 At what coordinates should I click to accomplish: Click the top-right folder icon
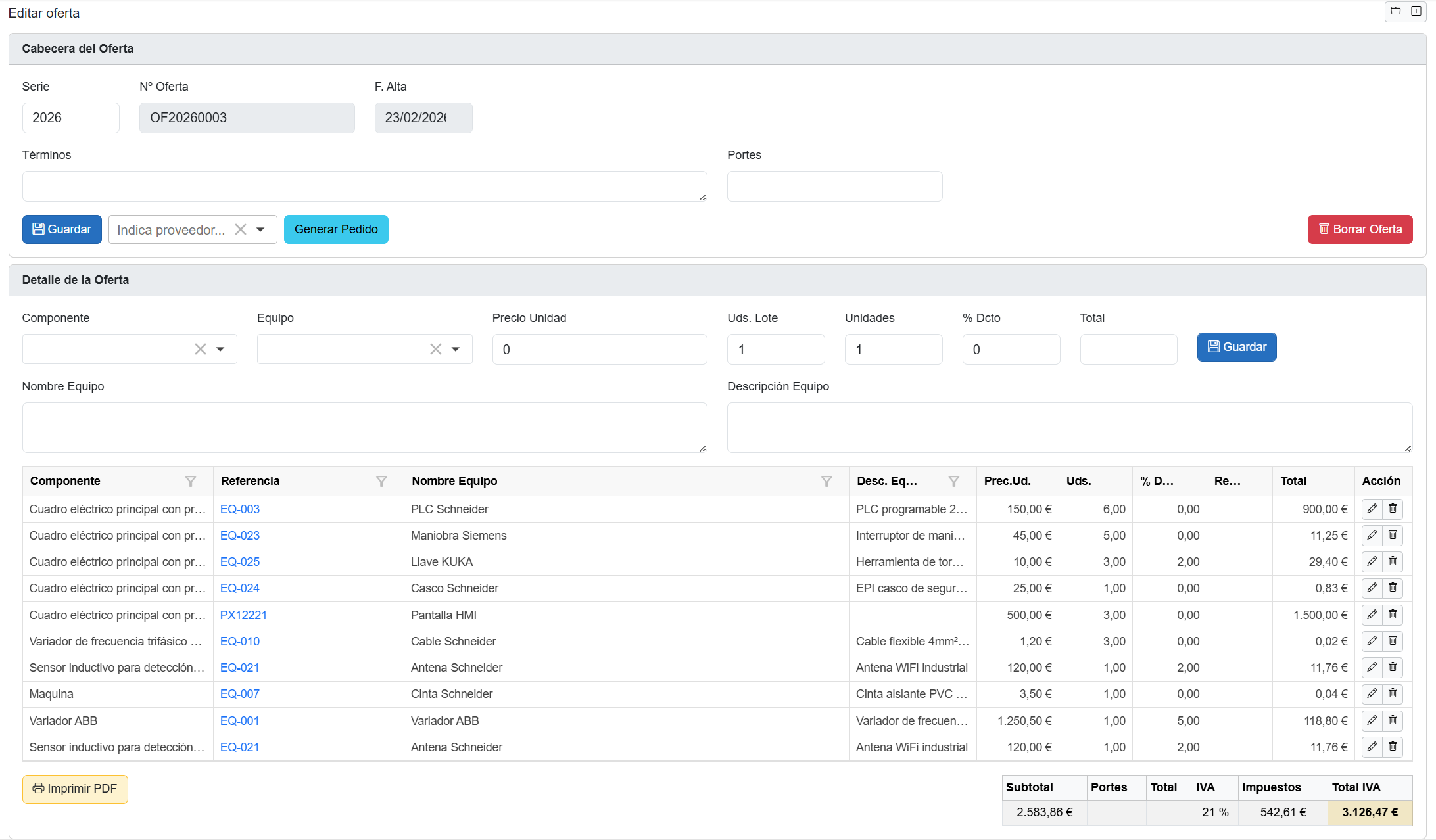pyautogui.click(x=1395, y=11)
